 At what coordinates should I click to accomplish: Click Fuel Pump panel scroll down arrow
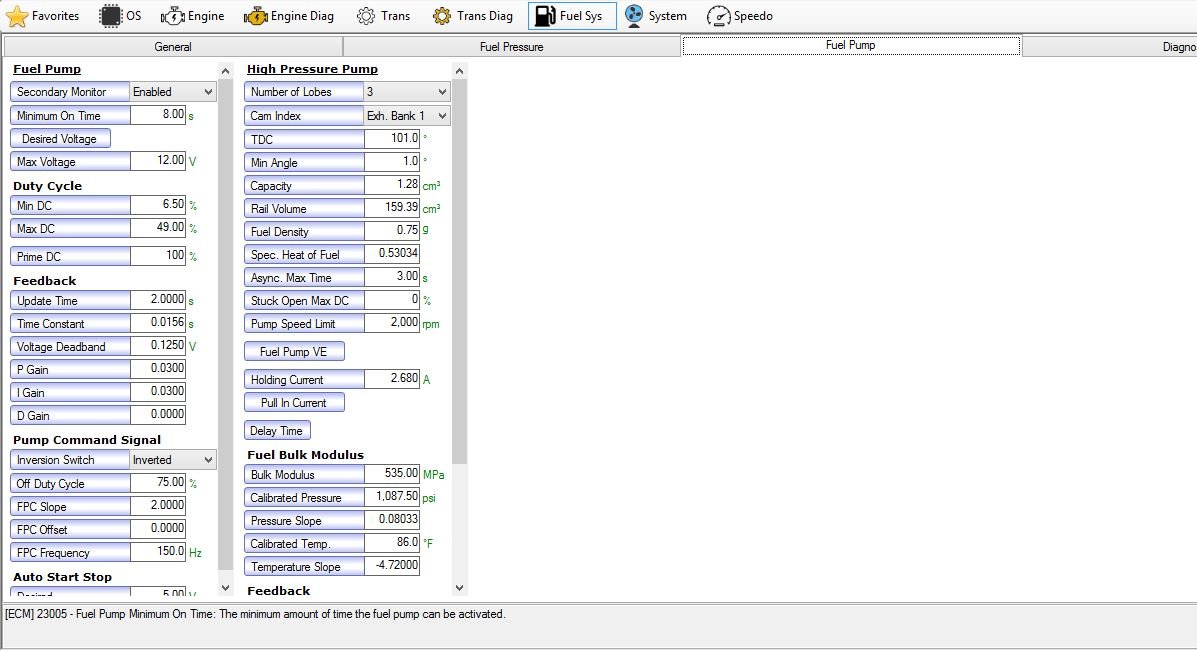225,588
